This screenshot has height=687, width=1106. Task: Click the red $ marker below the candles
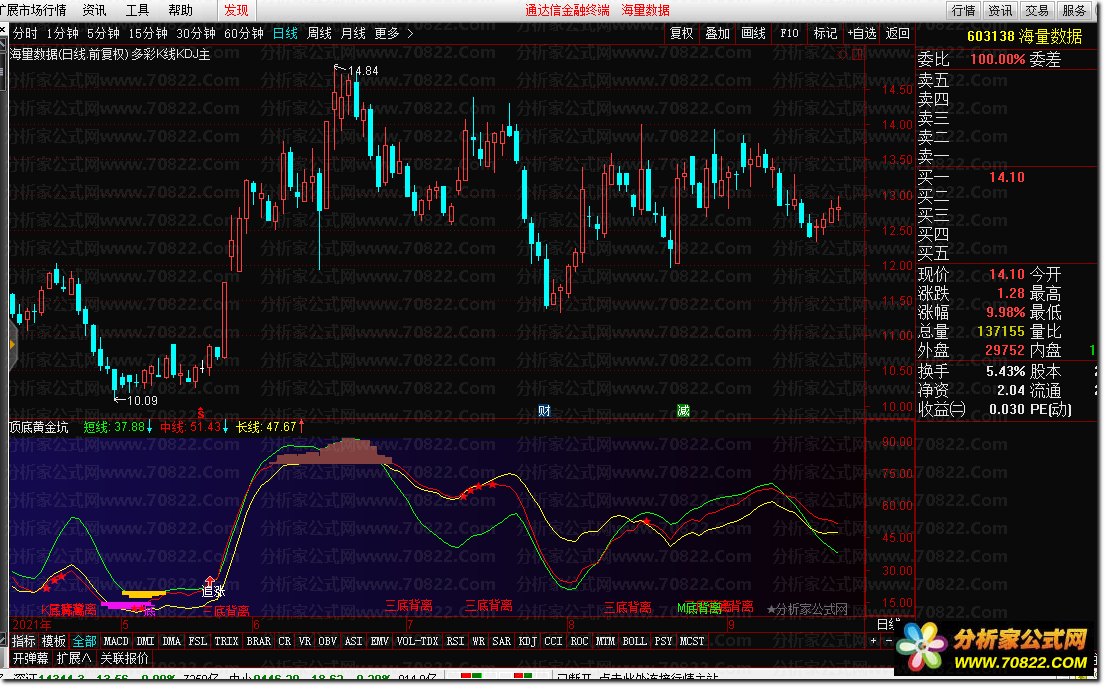point(200,413)
